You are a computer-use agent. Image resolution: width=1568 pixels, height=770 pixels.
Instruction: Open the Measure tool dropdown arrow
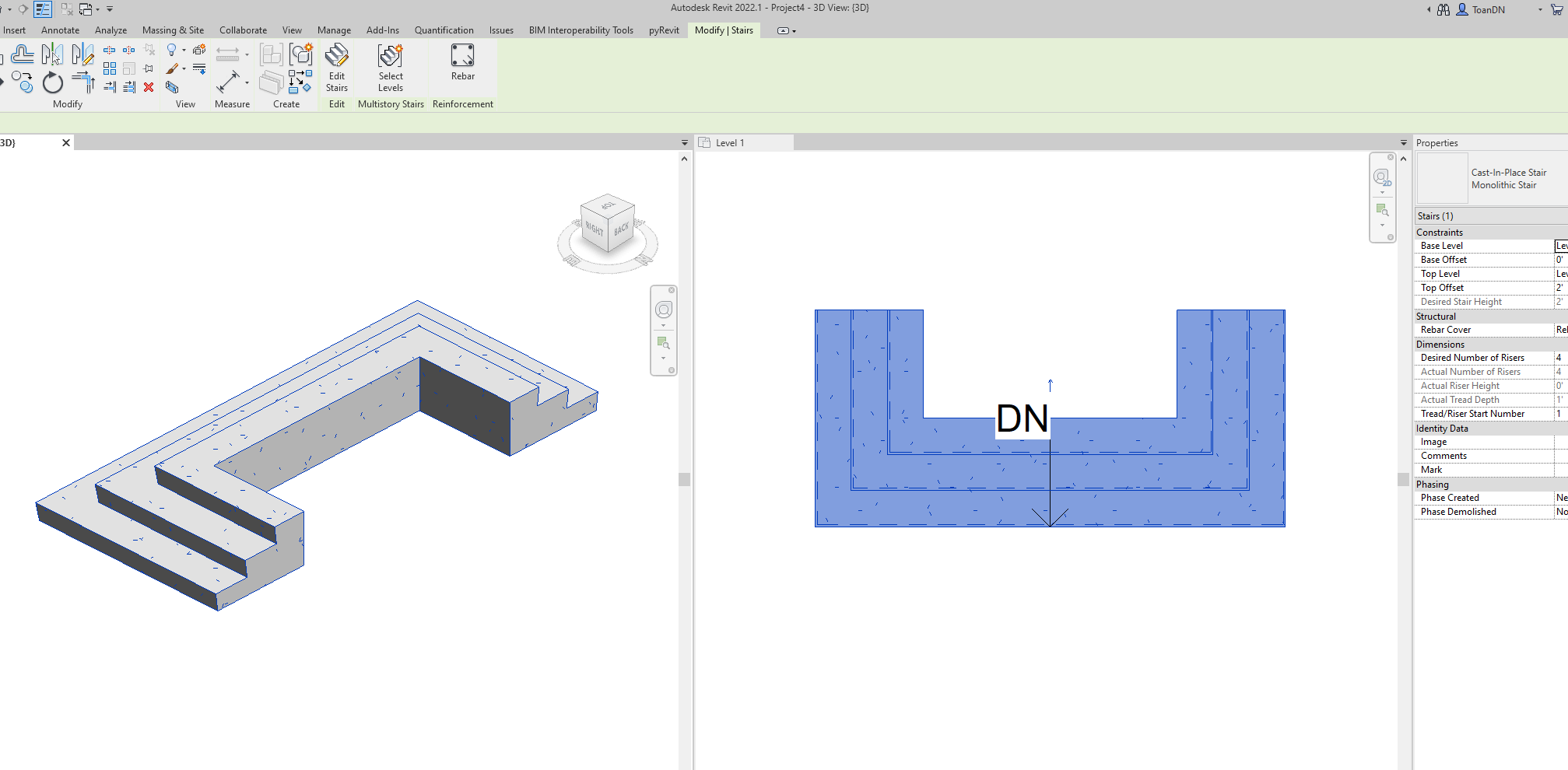click(x=247, y=82)
